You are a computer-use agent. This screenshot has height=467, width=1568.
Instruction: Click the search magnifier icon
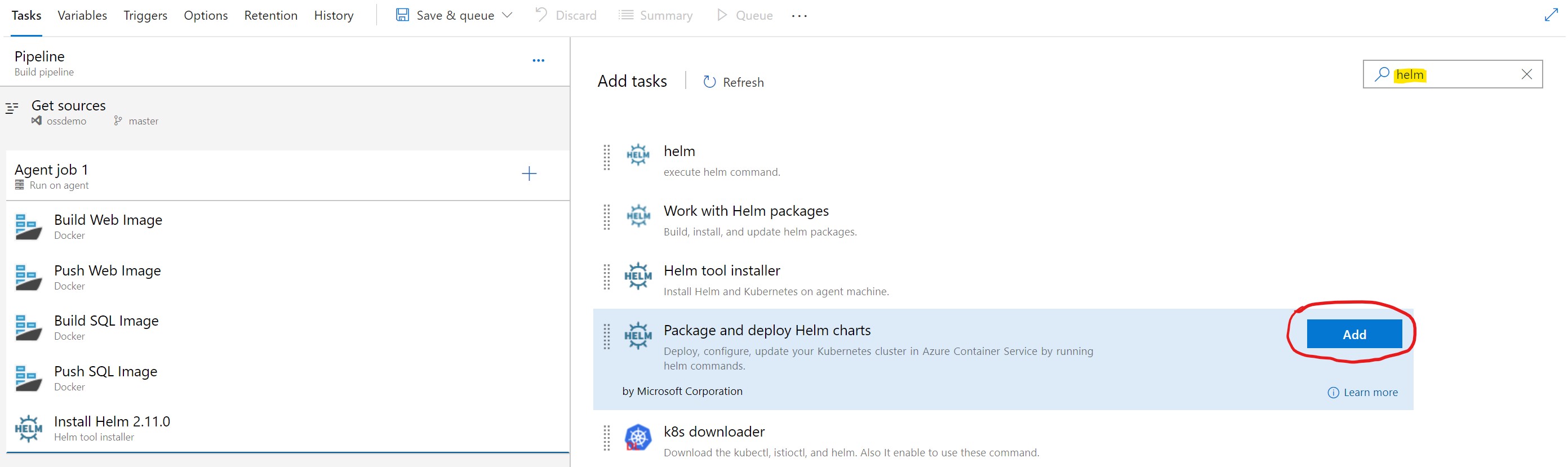1382,74
